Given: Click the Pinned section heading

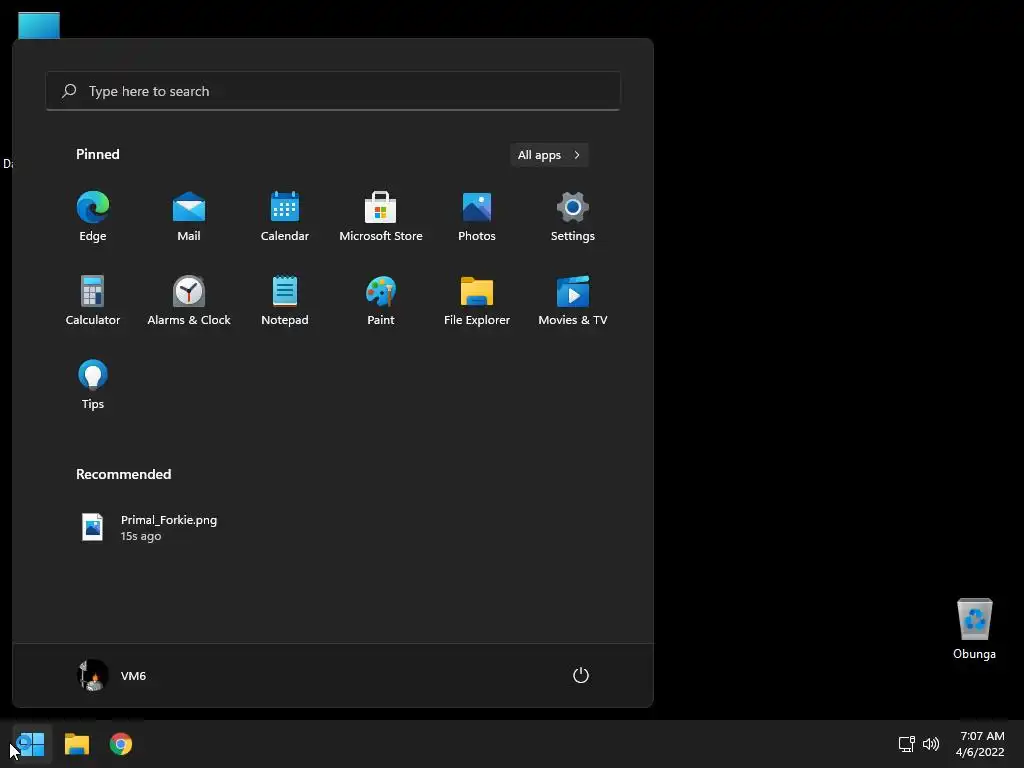Looking at the screenshot, I should point(98,154).
